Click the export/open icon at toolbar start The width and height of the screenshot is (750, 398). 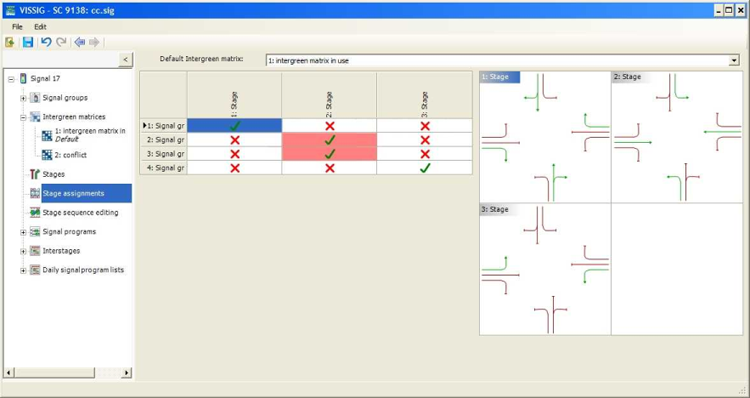coord(9,43)
